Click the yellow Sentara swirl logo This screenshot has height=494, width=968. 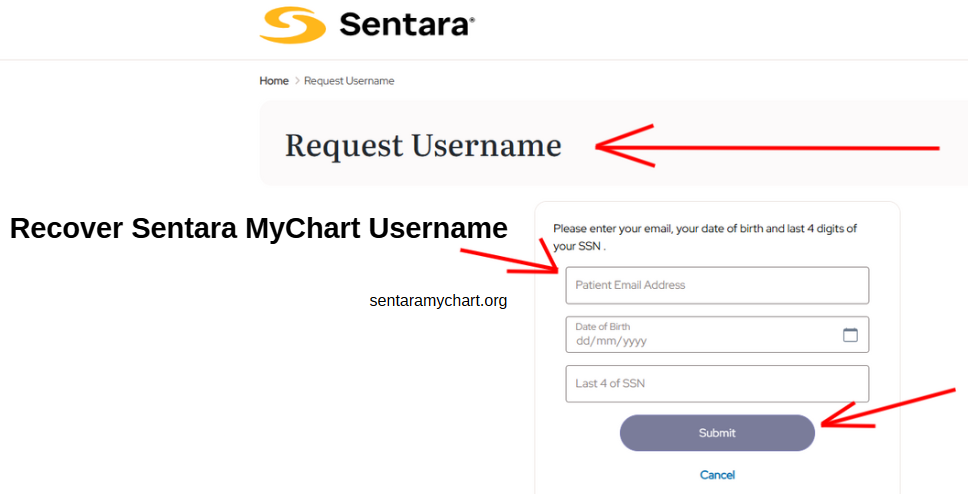coord(293,25)
